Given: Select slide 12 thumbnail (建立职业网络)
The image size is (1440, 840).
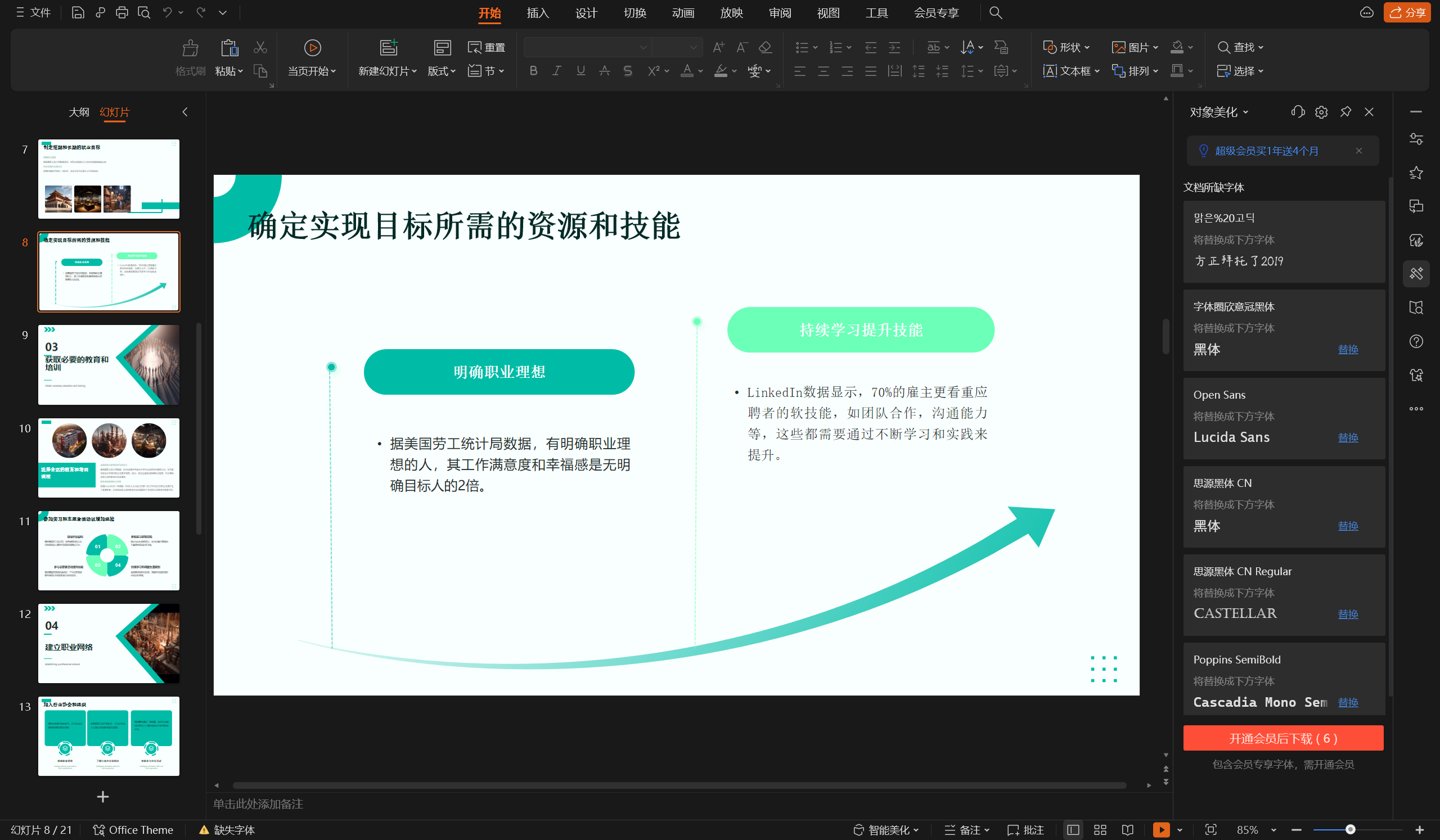Looking at the screenshot, I should tap(109, 644).
